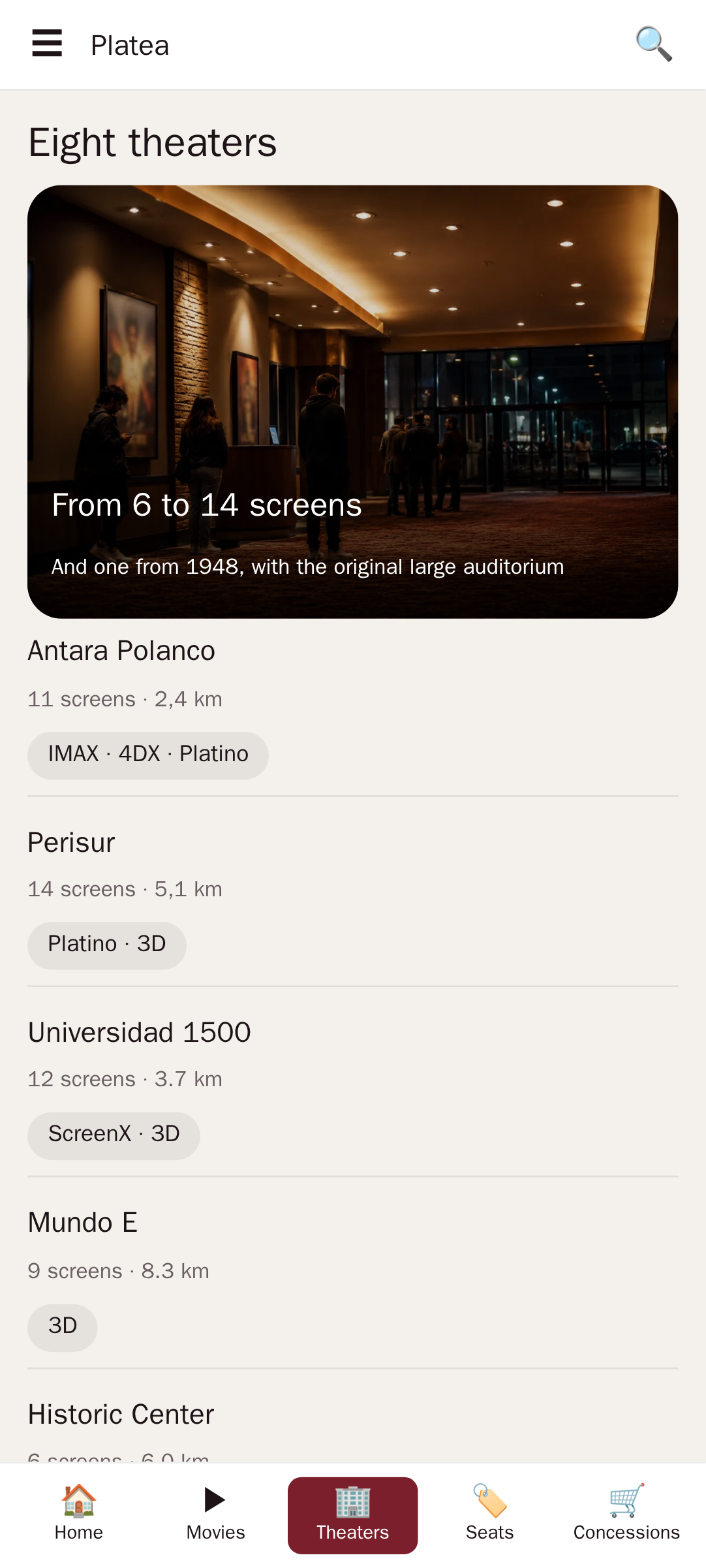Select the Theaters building icon
This screenshot has width=706, height=1568.
click(x=353, y=1501)
